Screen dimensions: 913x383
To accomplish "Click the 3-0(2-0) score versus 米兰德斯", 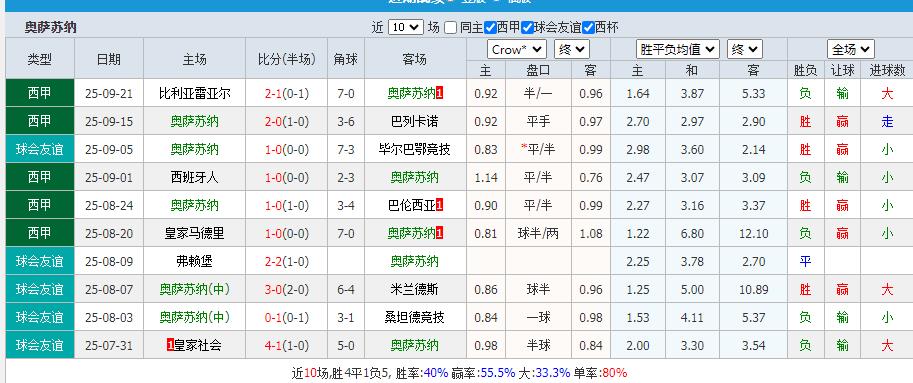I will 286,289.
